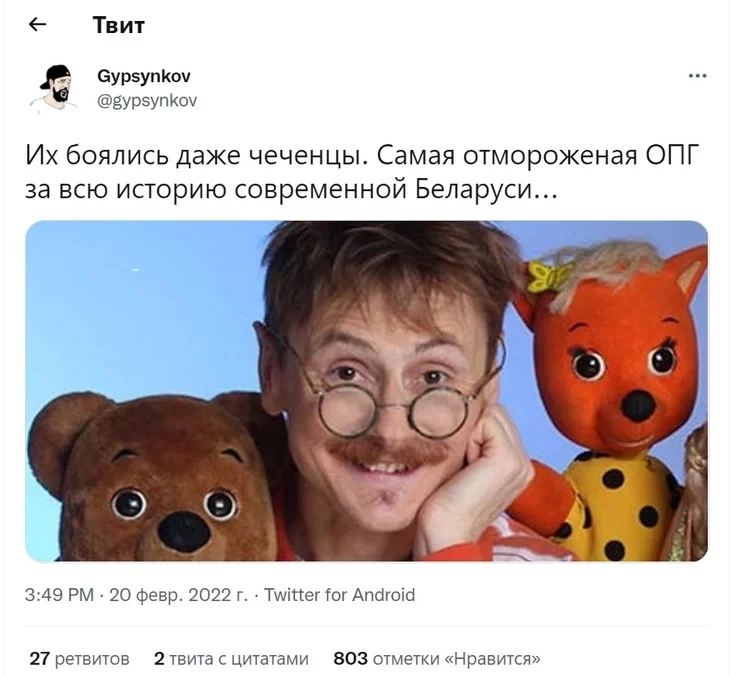Viewport: 732px width, 676px height.
Task: Click the abbreviation 'ОПГ' in the tweet
Action: click(672, 155)
